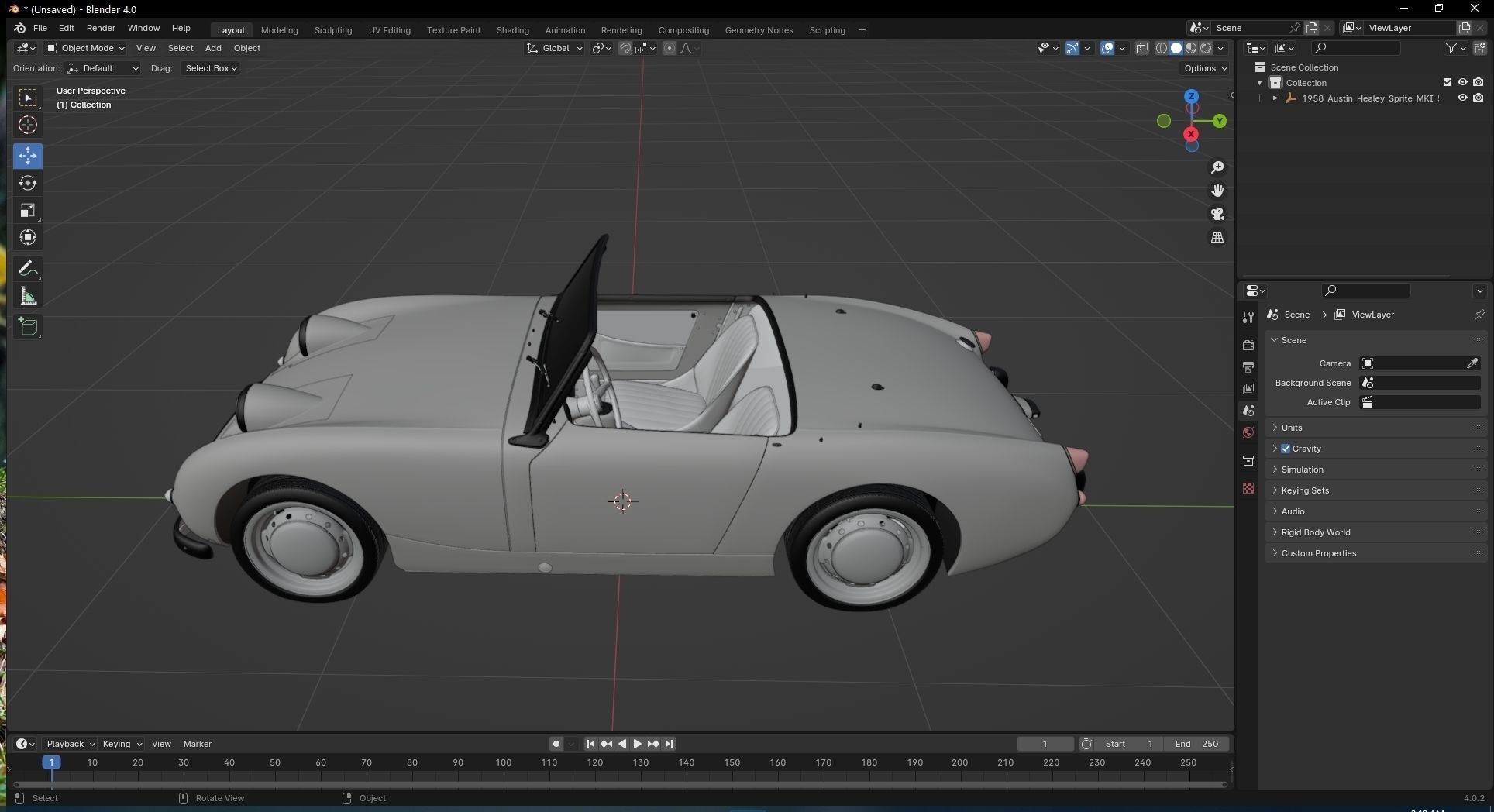Open the Object Mode dropdown

(85, 48)
